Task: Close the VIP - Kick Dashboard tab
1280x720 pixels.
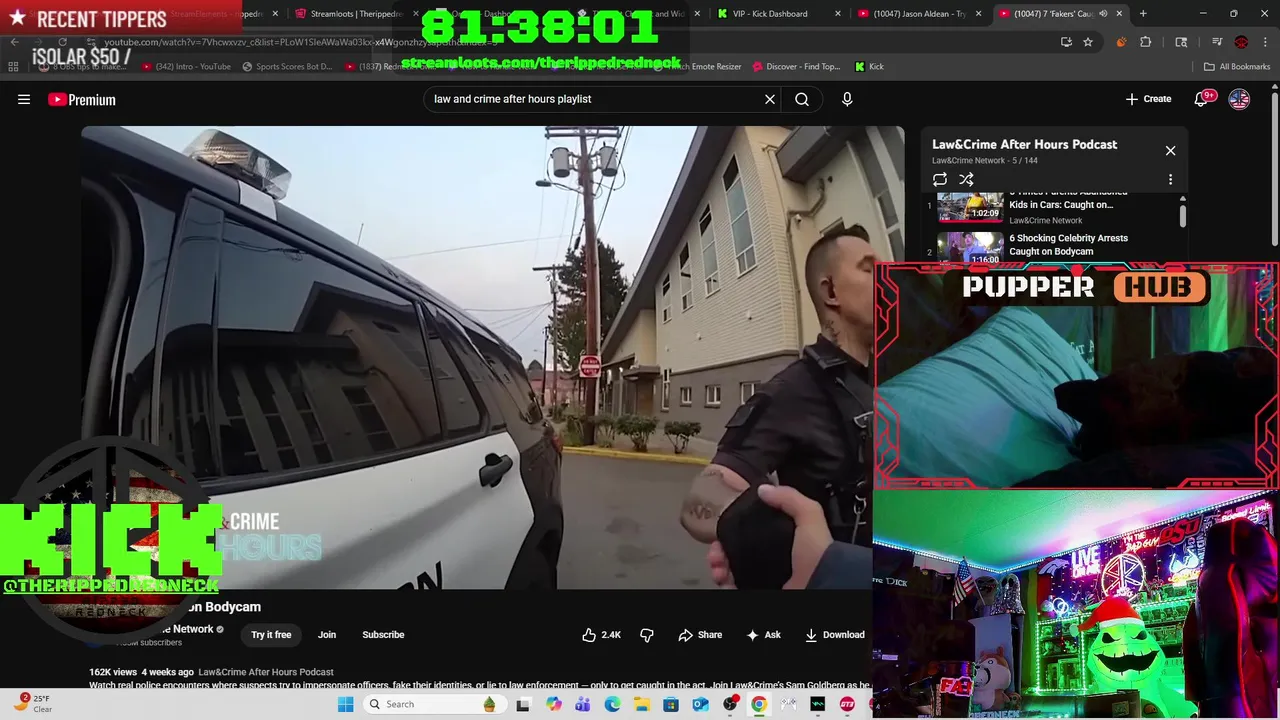Action: click(x=838, y=14)
